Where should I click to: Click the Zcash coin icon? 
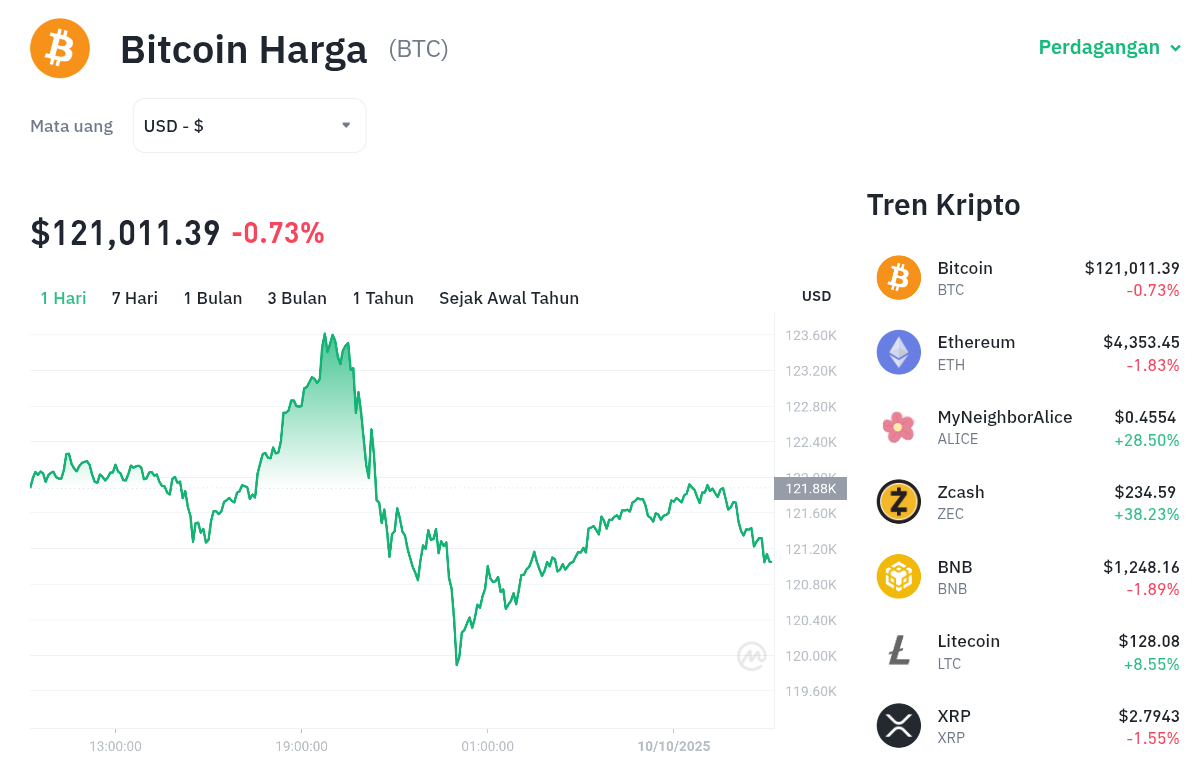(898, 502)
